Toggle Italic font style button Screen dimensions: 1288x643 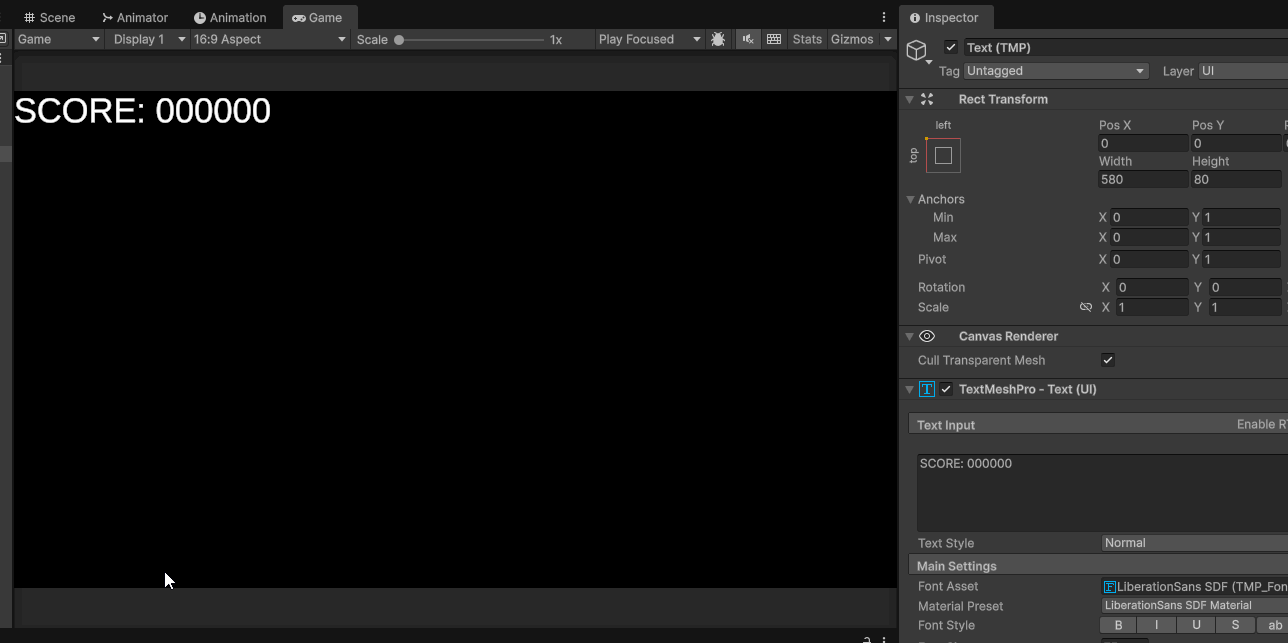1157,625
